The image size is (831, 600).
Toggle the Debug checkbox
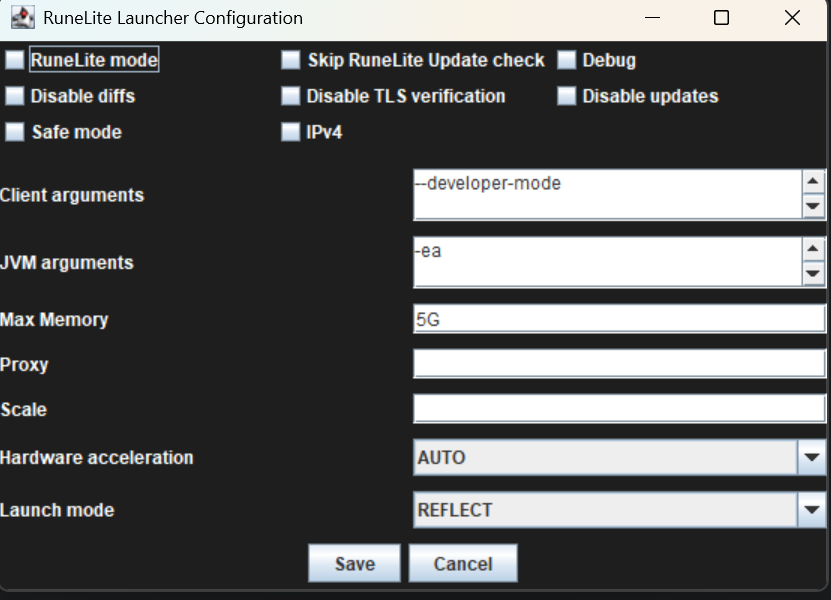(x=567, y=60)
